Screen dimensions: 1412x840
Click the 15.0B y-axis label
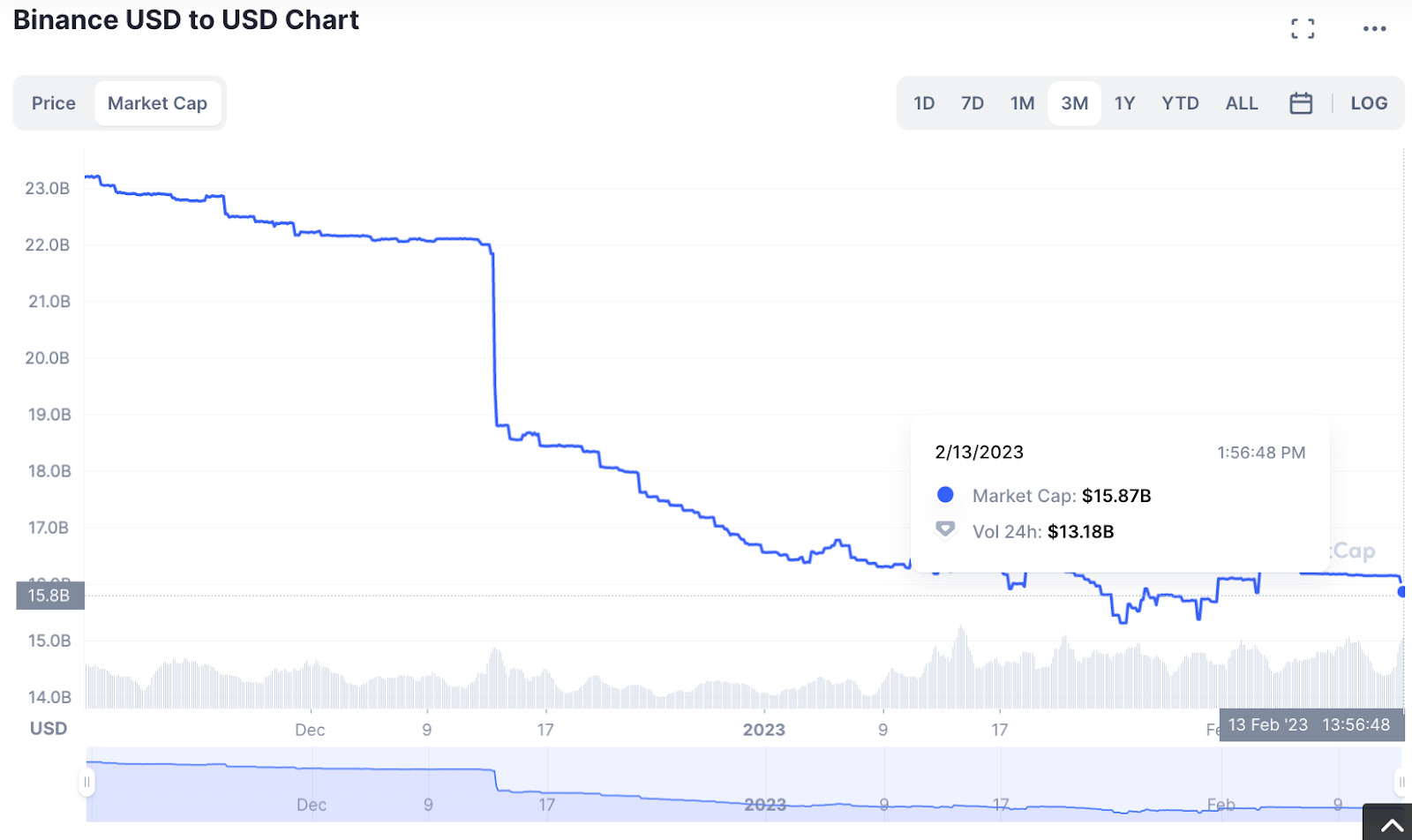pos(49,641)
